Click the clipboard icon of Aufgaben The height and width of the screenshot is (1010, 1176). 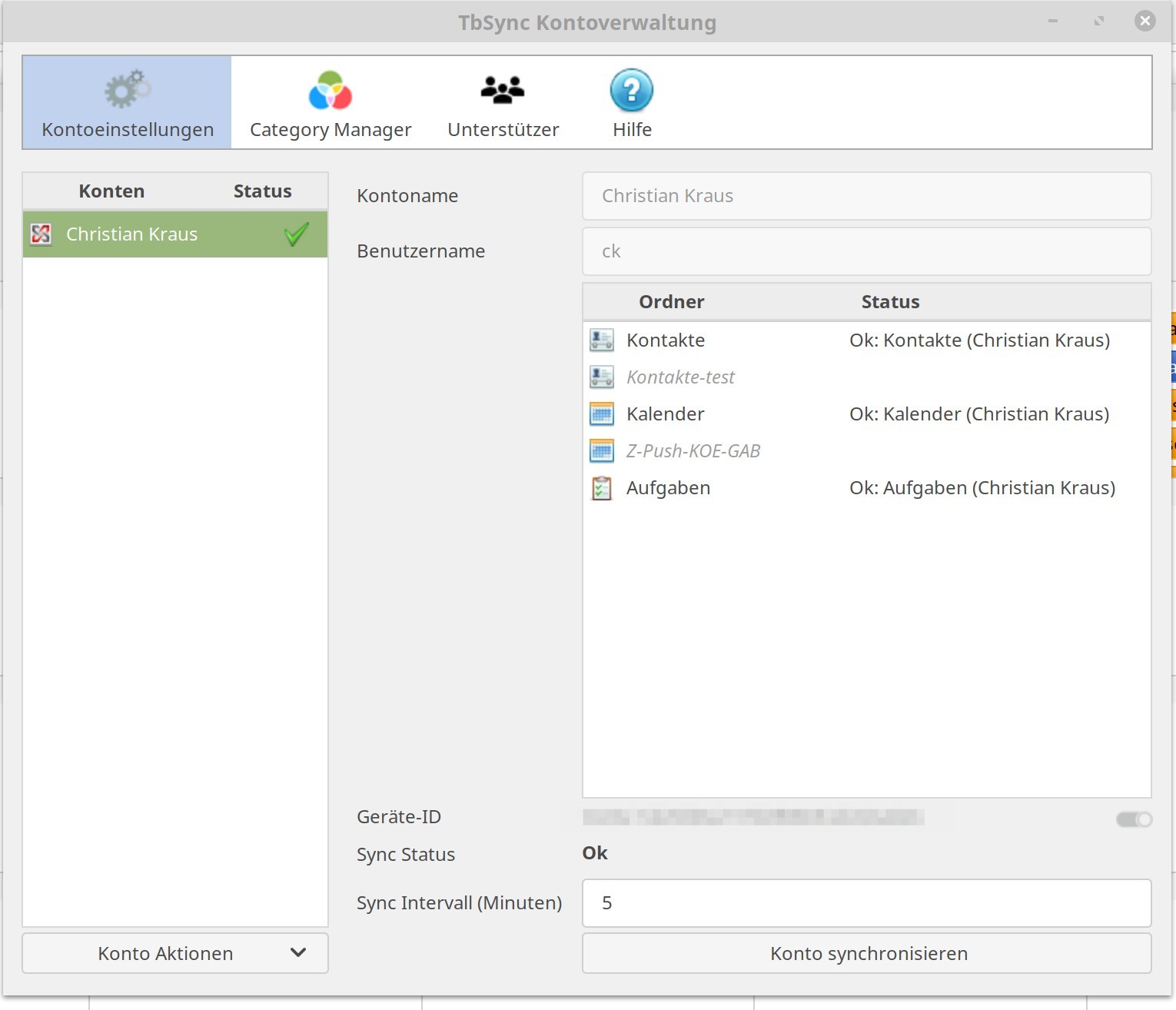click(x=602, y=487)
